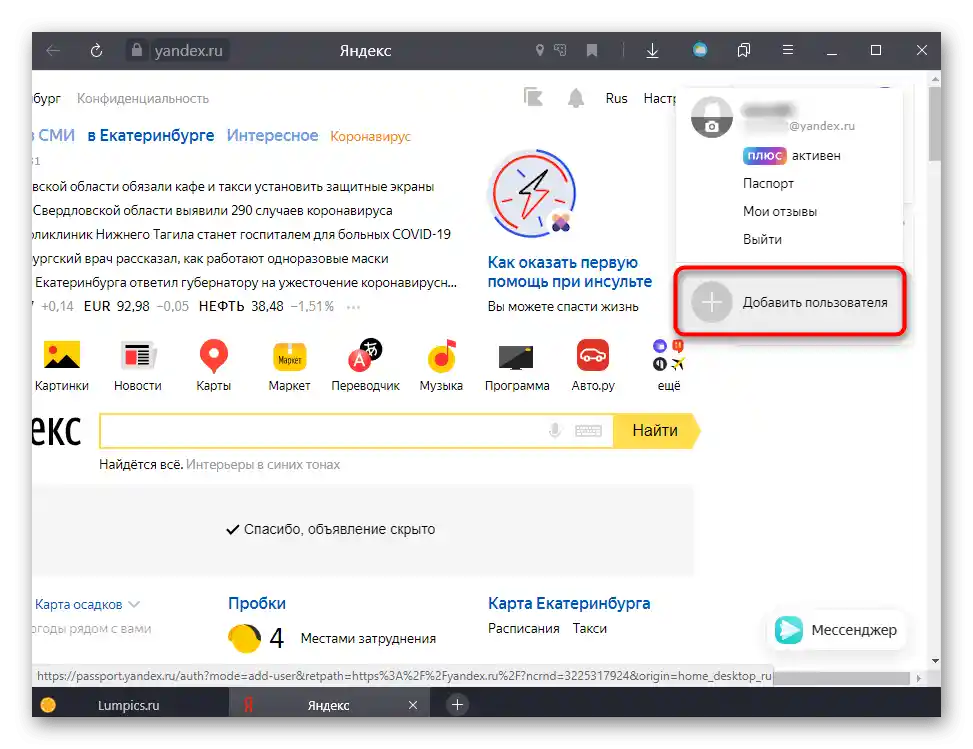This screenshot has height=749, width=973.
Task: Click the yellow traffic level indicator
Action: click(x=244, y=638)
